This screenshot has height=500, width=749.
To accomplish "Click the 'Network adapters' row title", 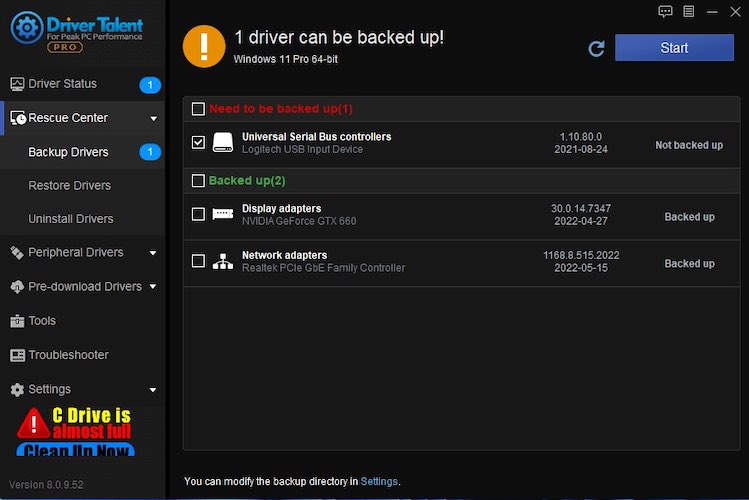I will coord(284,255).
